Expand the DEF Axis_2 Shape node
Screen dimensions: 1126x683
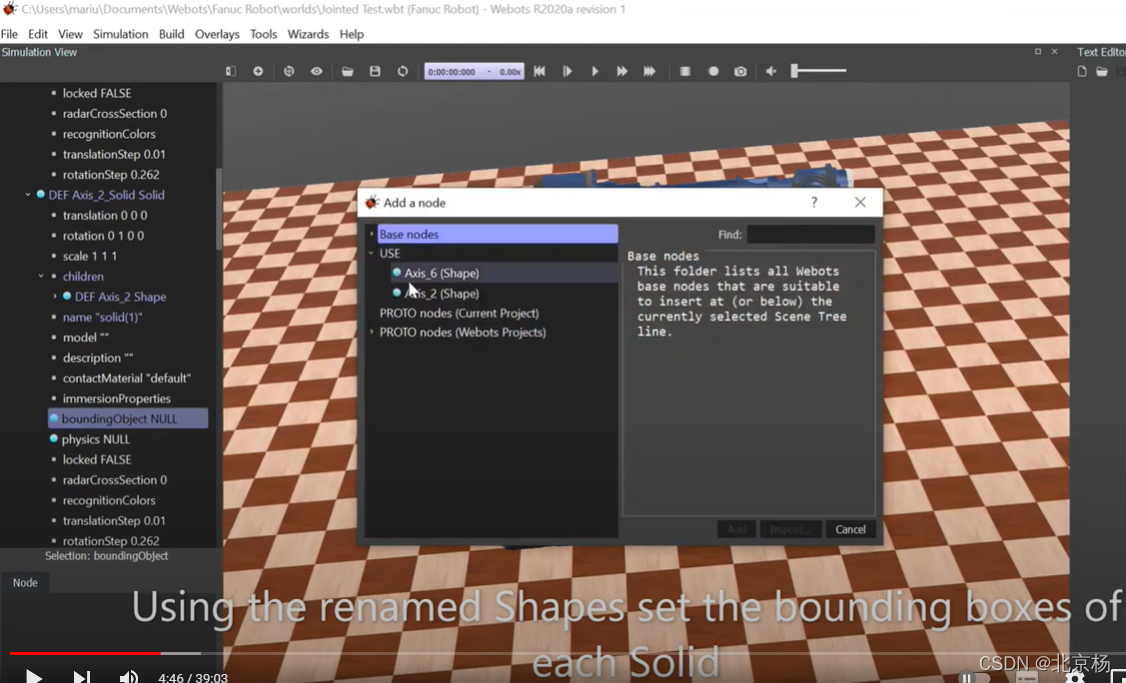[55, 296]
